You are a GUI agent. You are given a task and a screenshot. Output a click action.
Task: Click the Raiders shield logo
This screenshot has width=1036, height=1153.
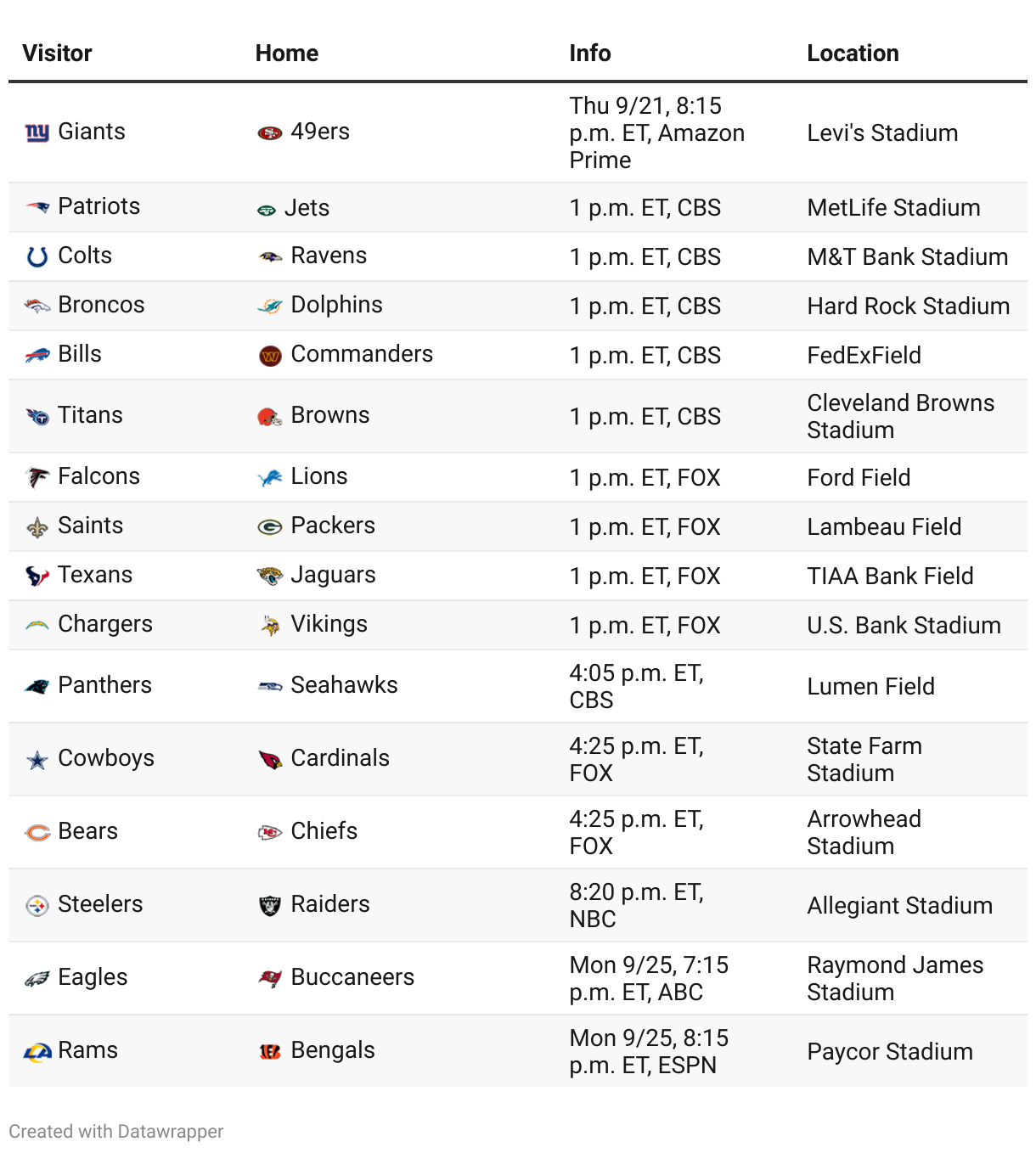tap(270, 906)
